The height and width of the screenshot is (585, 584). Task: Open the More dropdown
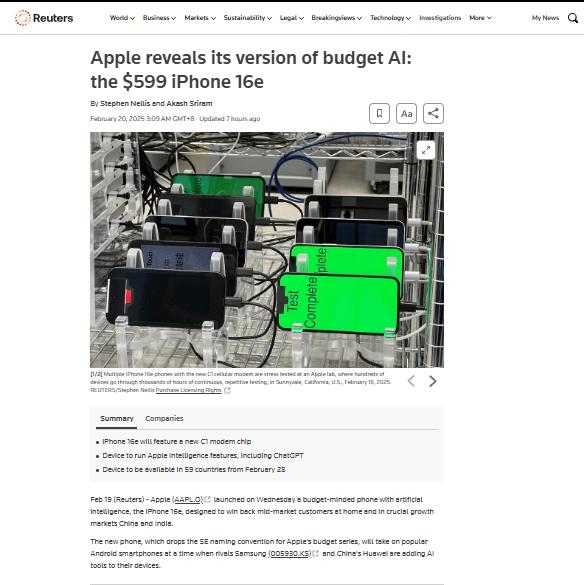[x=480, y=18]
